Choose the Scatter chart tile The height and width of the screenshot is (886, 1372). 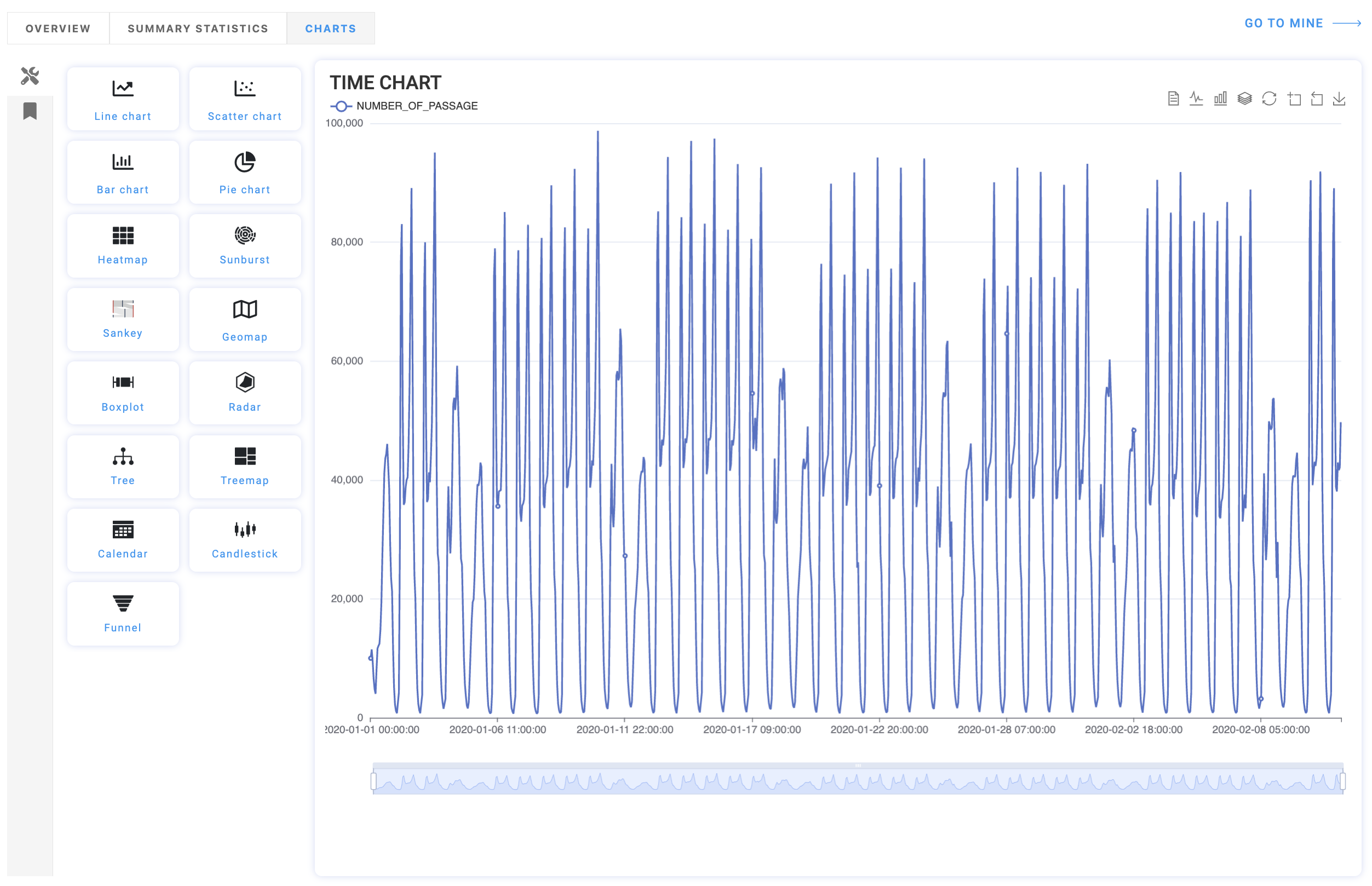click(245, 100)
